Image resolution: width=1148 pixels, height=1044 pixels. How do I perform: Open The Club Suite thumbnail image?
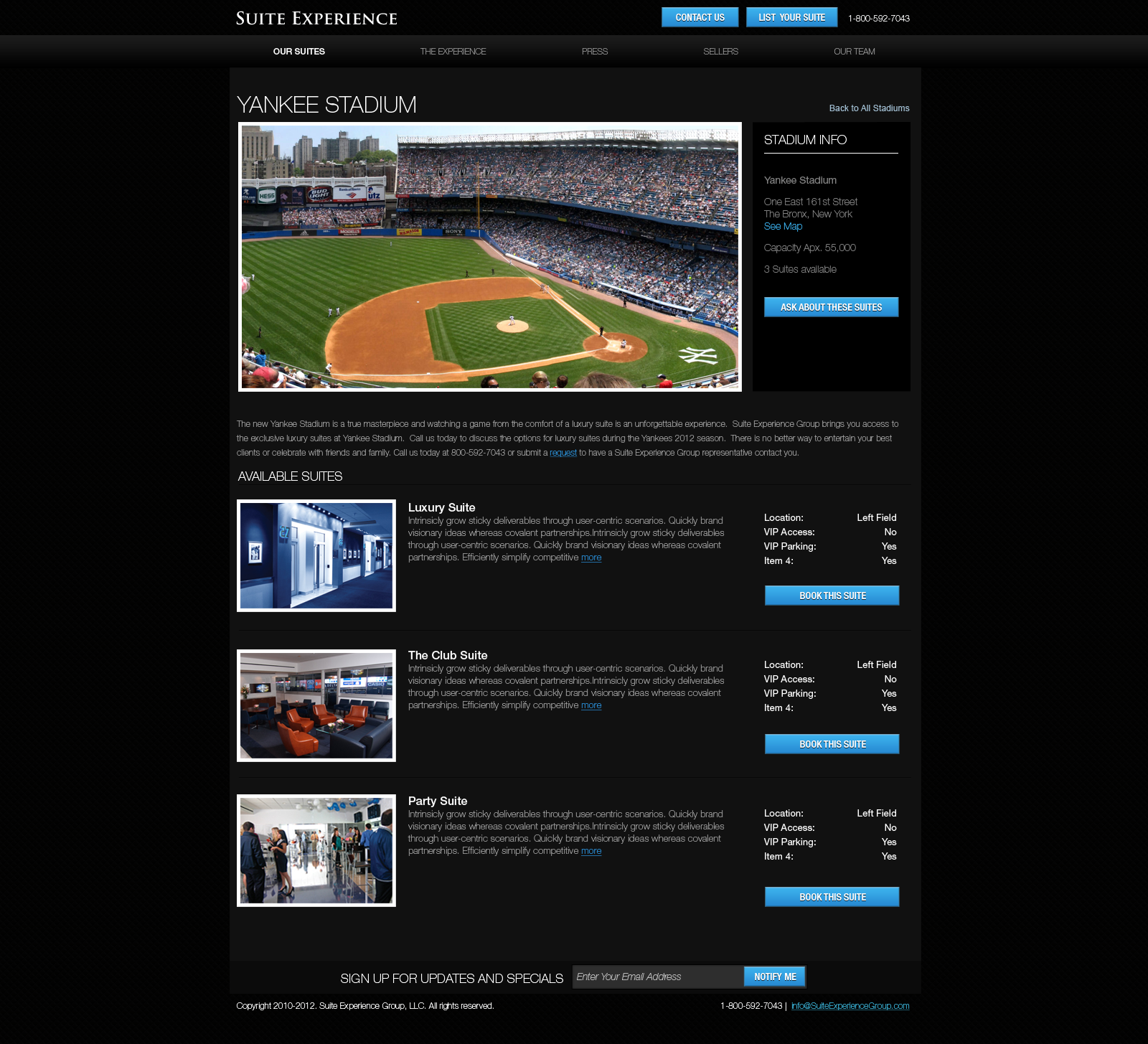(316, 705)
